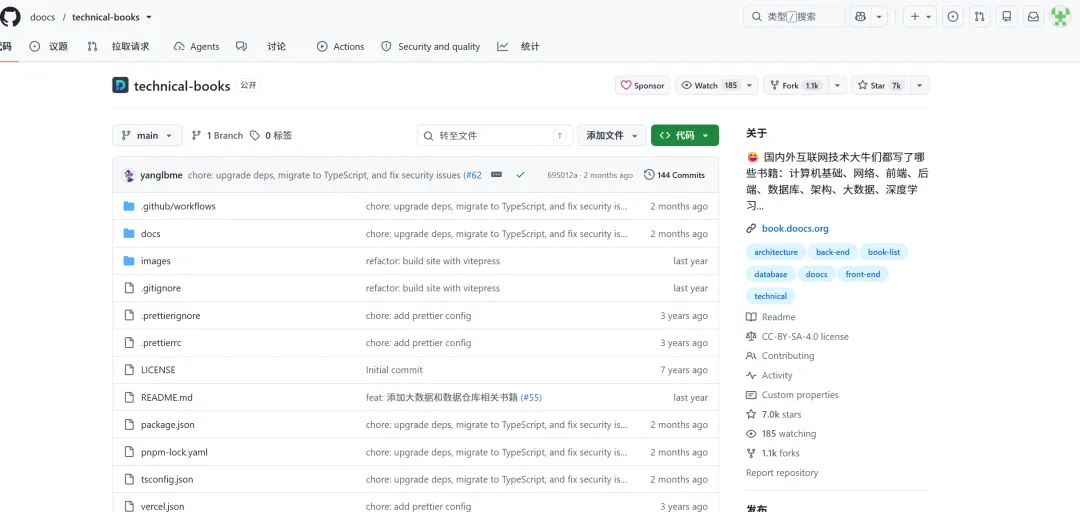
Task: Click the link icon beside book.doocs.org
Action: point(751,229)
